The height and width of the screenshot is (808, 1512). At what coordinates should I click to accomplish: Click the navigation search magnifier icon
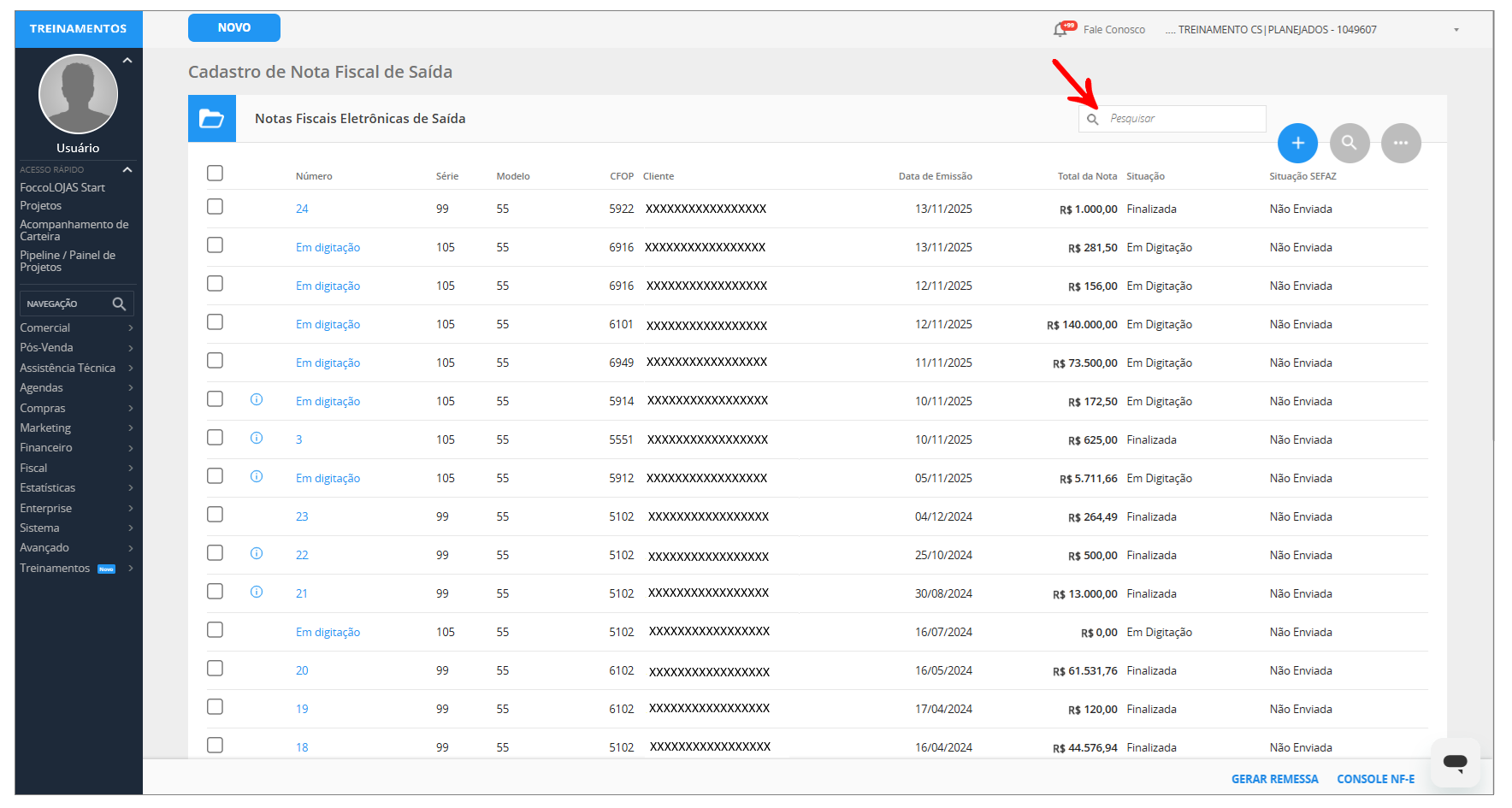[x=119, y=304]
